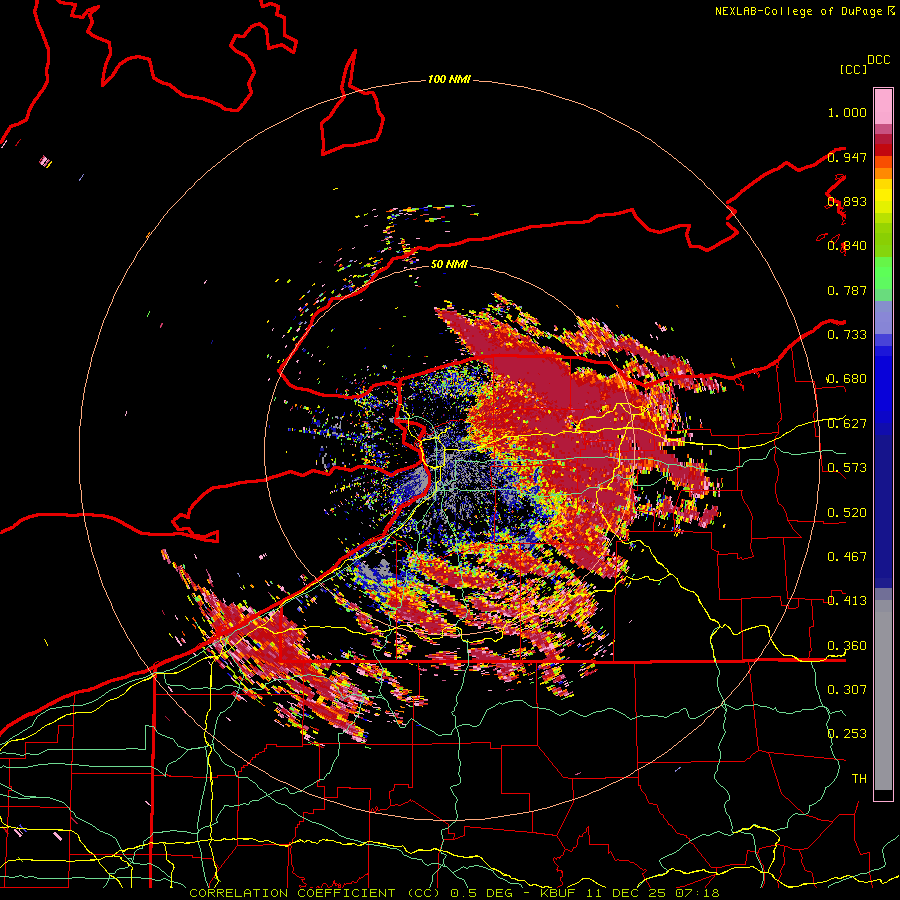
Task: Click the 1.000 scale value
Action: pyautogui.click(x=847, y=112)
